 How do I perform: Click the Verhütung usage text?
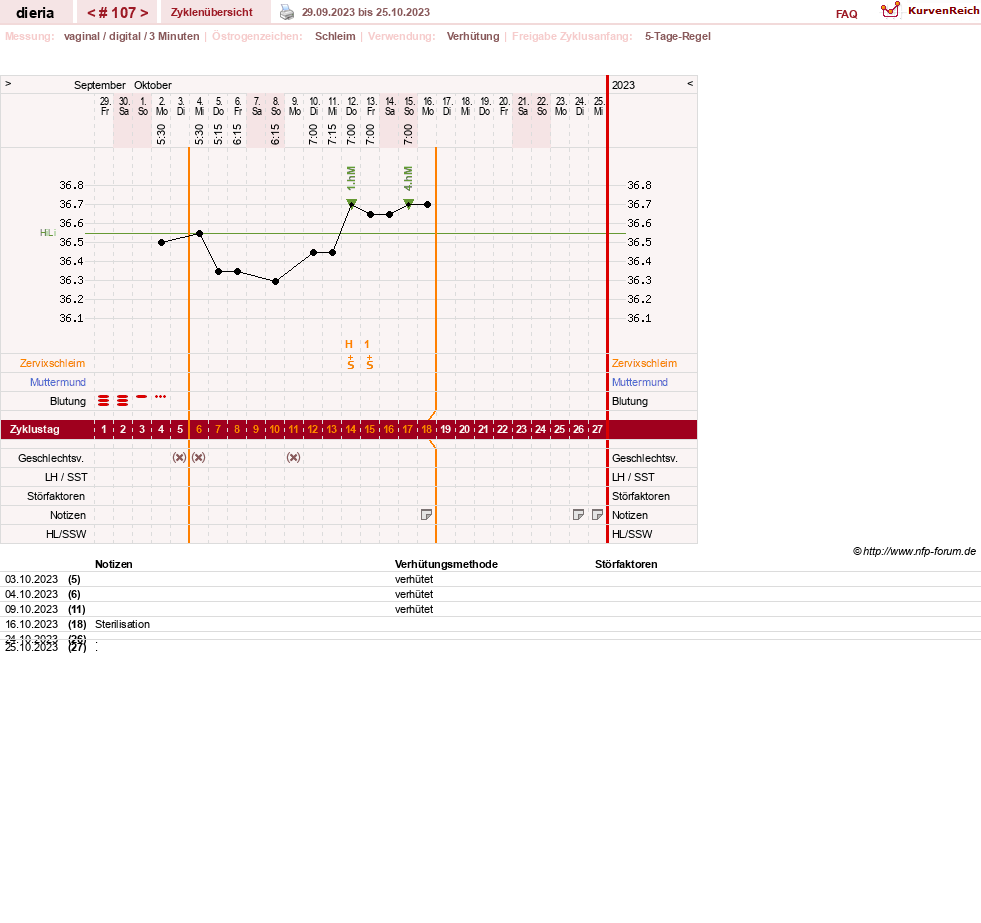(473, 36)
